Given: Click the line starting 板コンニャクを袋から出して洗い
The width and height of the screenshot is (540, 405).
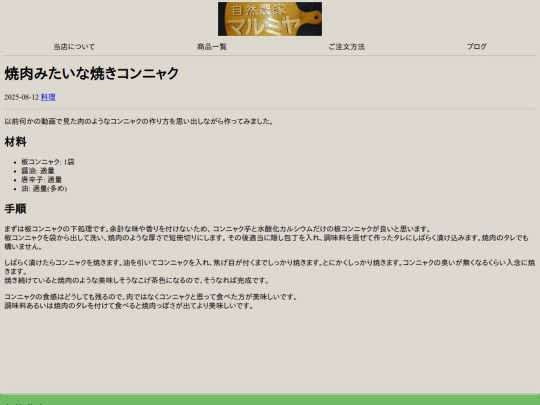Looking at the screenshot, I should tap(266, 242).
